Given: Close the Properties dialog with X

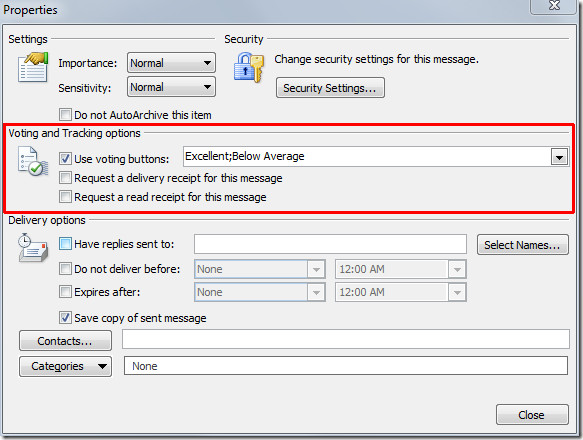Looking at the screenshot, I should pos(554,6).
